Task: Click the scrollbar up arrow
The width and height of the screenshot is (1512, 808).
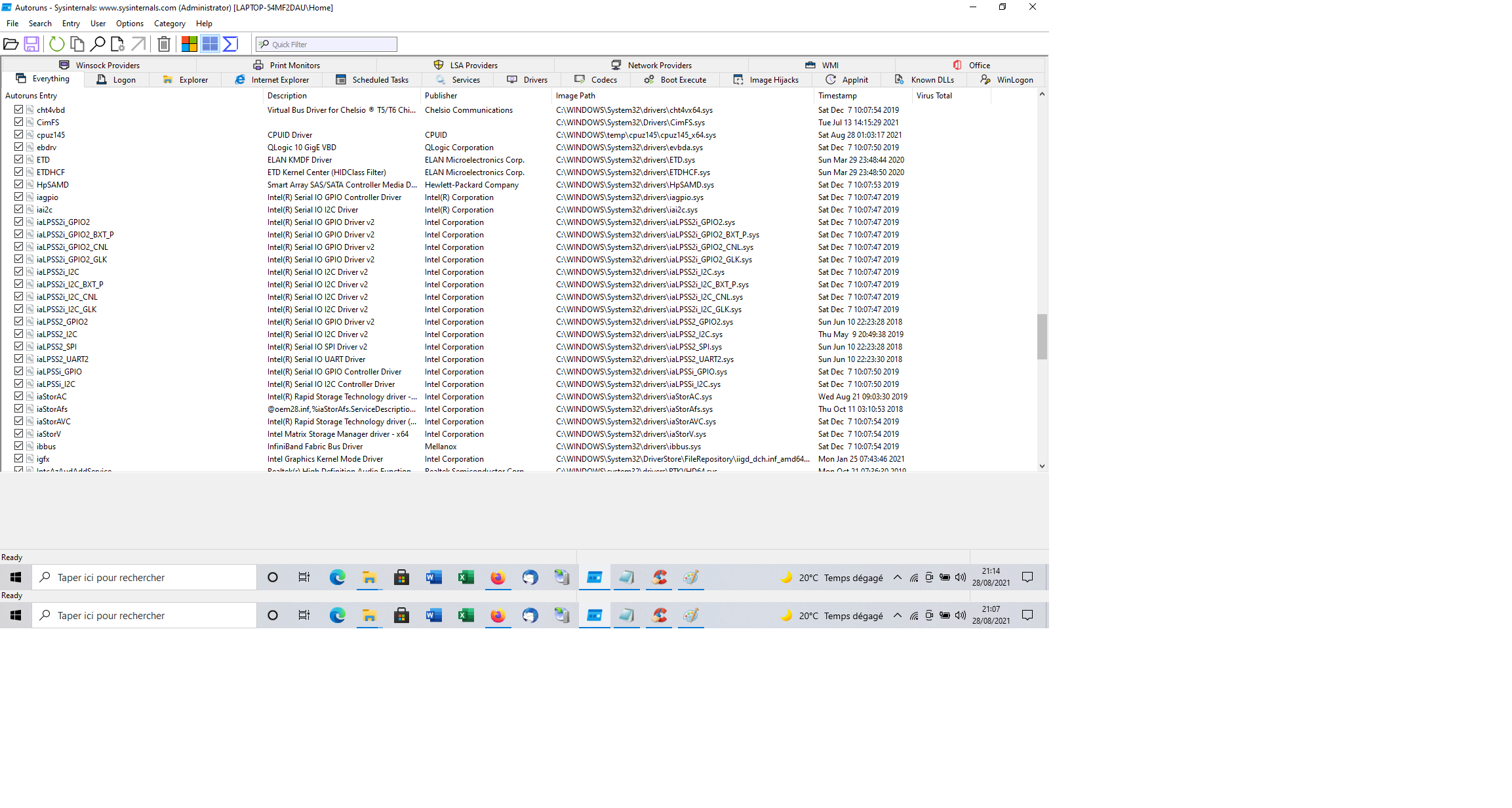Action: pos(1042,94)
